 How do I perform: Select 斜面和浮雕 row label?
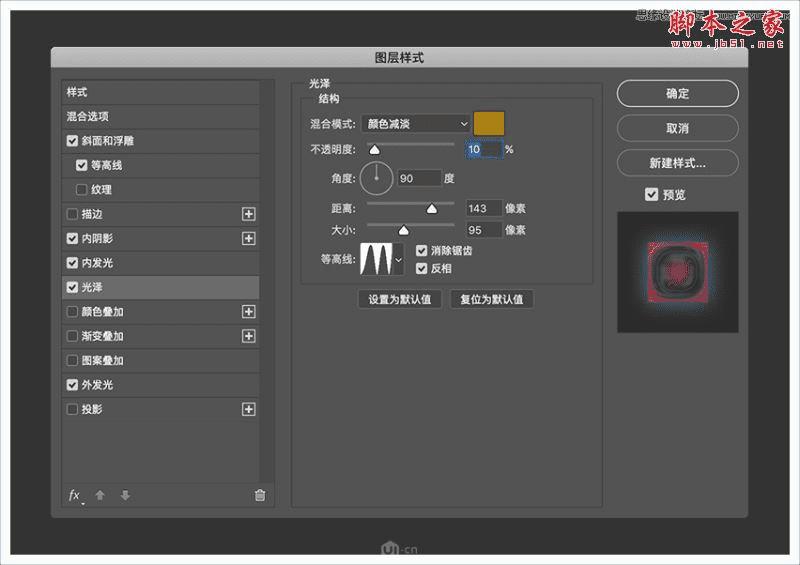tap(108, 141)
